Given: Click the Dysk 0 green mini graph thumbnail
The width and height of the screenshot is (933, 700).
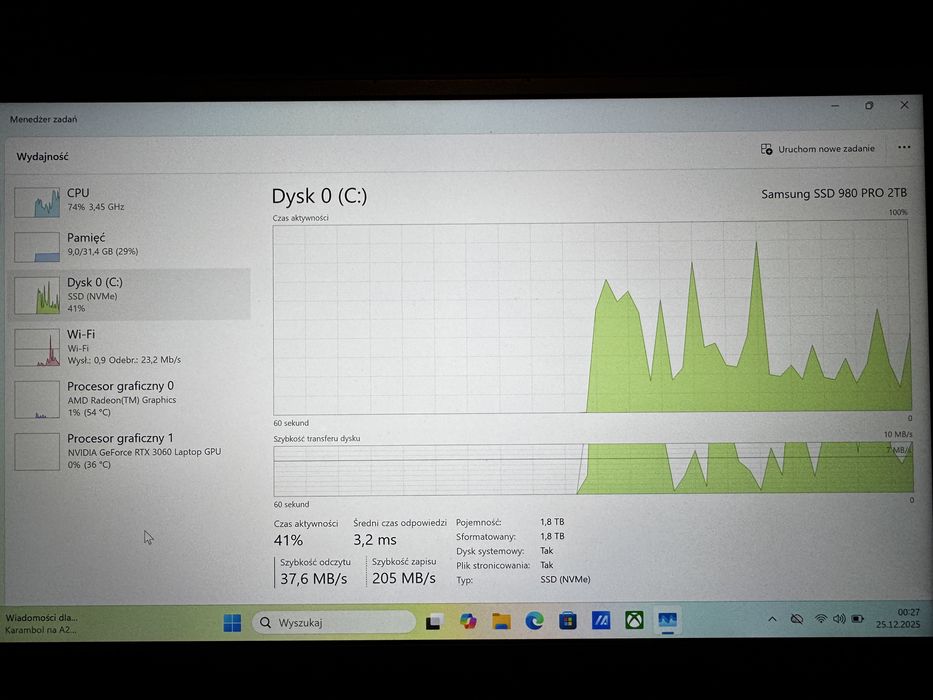Looking at the screenshot, I should click(x=37, y=296).
